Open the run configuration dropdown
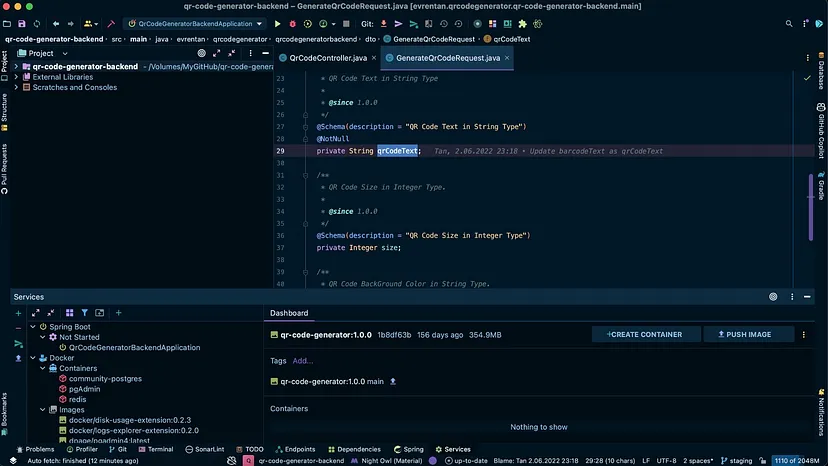Image resolution: width=828 pixels, height=466 pixels. tap(195, 24)
